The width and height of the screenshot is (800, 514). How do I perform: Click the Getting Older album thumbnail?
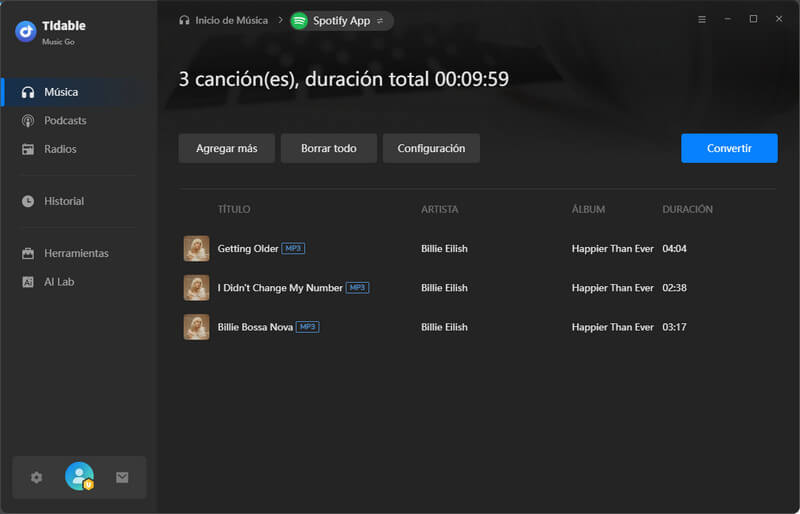[196, 249]
